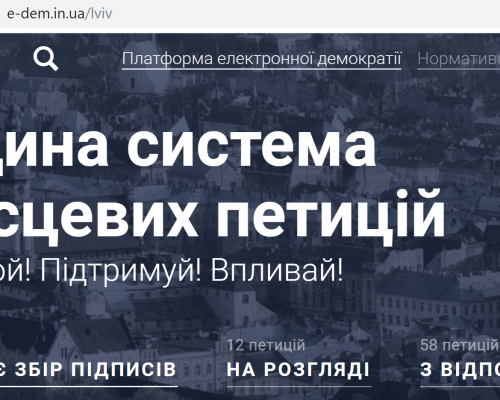Open the Нормативн… navigation link
This screenshot has height=400, width=500.
tap(459, 59)
